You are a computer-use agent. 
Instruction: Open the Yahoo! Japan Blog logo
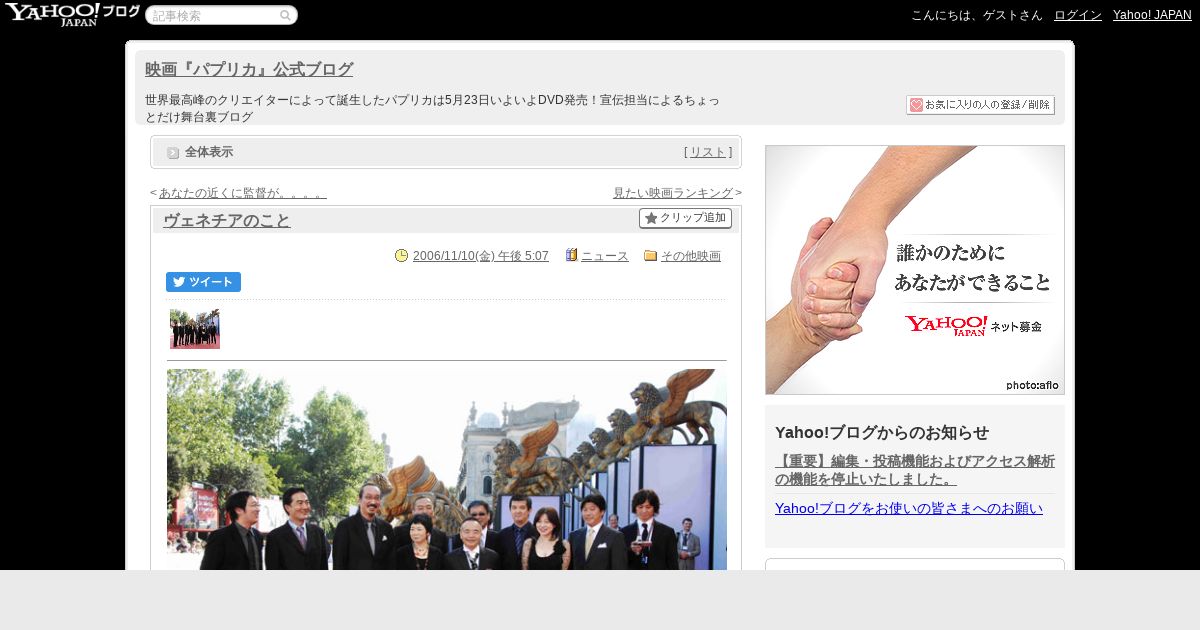tap(72, 14)
